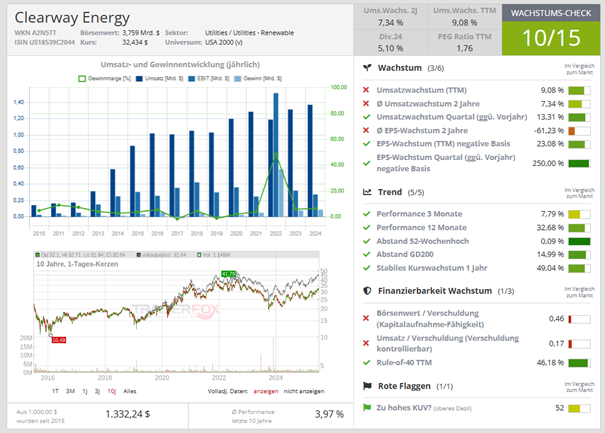Click the PEG Ratio TTM 1,76 cell
This screenshot has width=605, height=433.
(465, 42)
